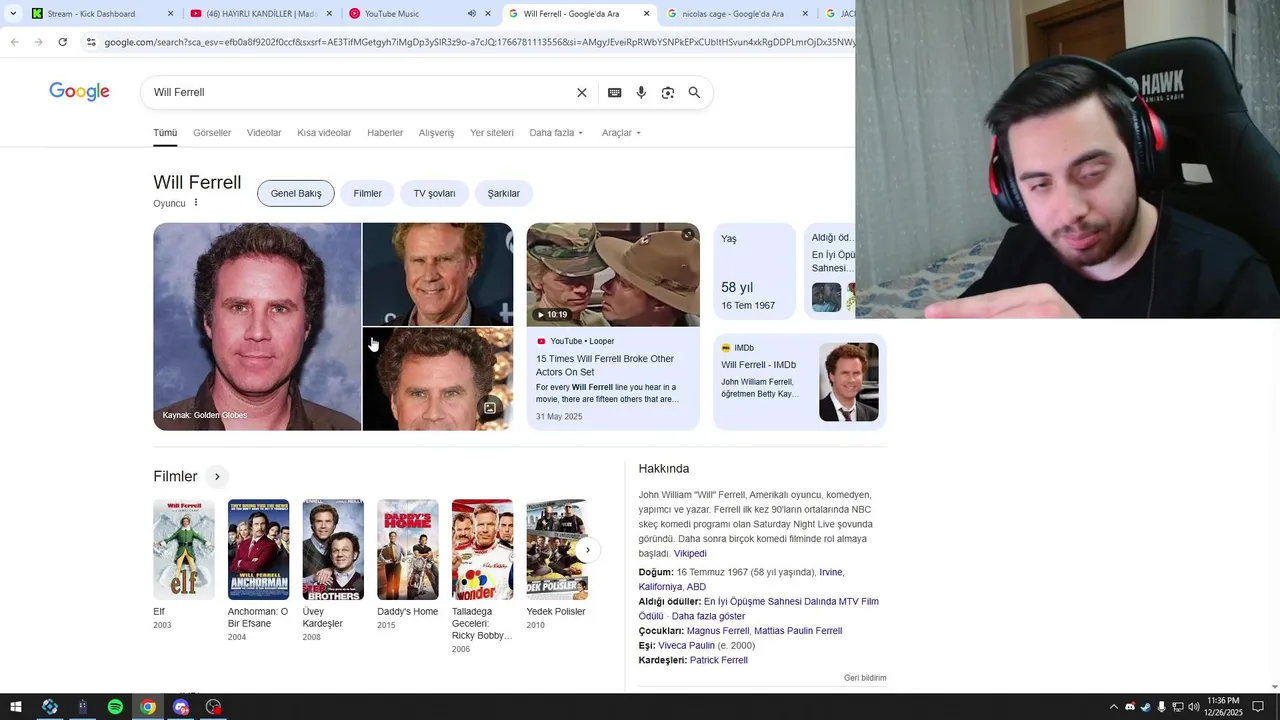Open the three-dot menu beside Oyuncu
This screenshot has width=1280, height=720.
196,202
